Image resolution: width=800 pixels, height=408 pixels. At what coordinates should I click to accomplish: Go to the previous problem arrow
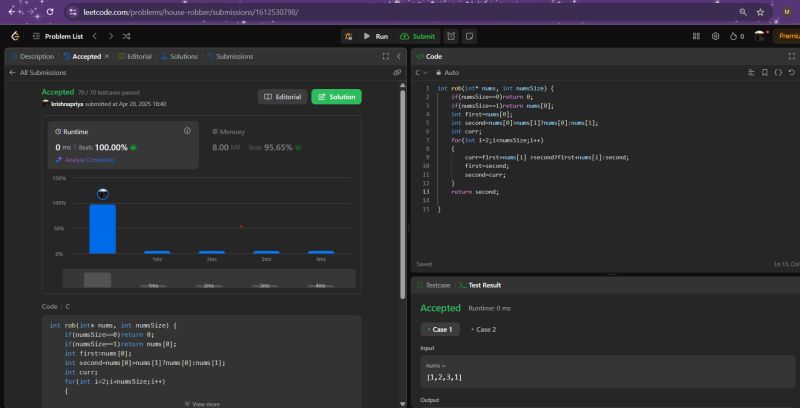(94, 36)
